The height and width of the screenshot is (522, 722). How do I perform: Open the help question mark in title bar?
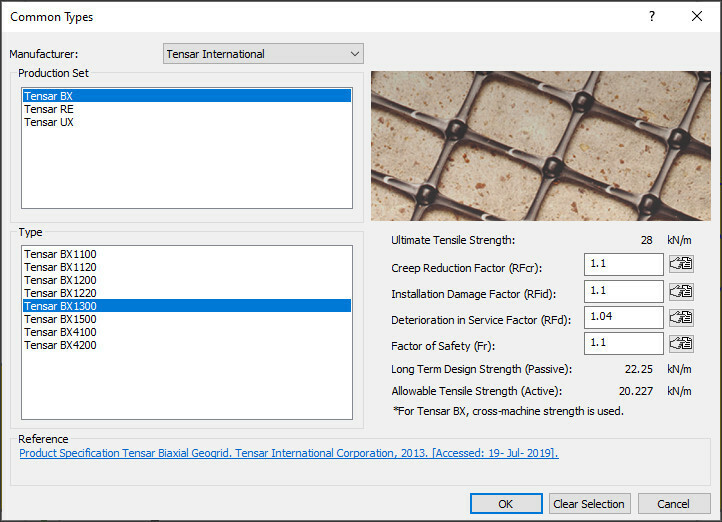pos(652,17)
